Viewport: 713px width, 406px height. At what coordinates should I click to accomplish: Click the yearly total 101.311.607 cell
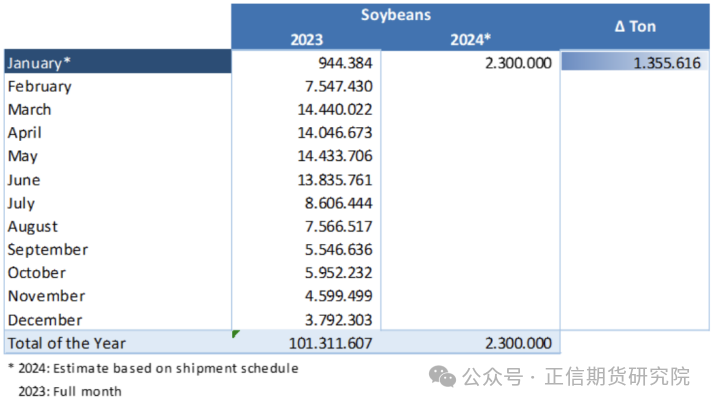[x=331, y=343]
